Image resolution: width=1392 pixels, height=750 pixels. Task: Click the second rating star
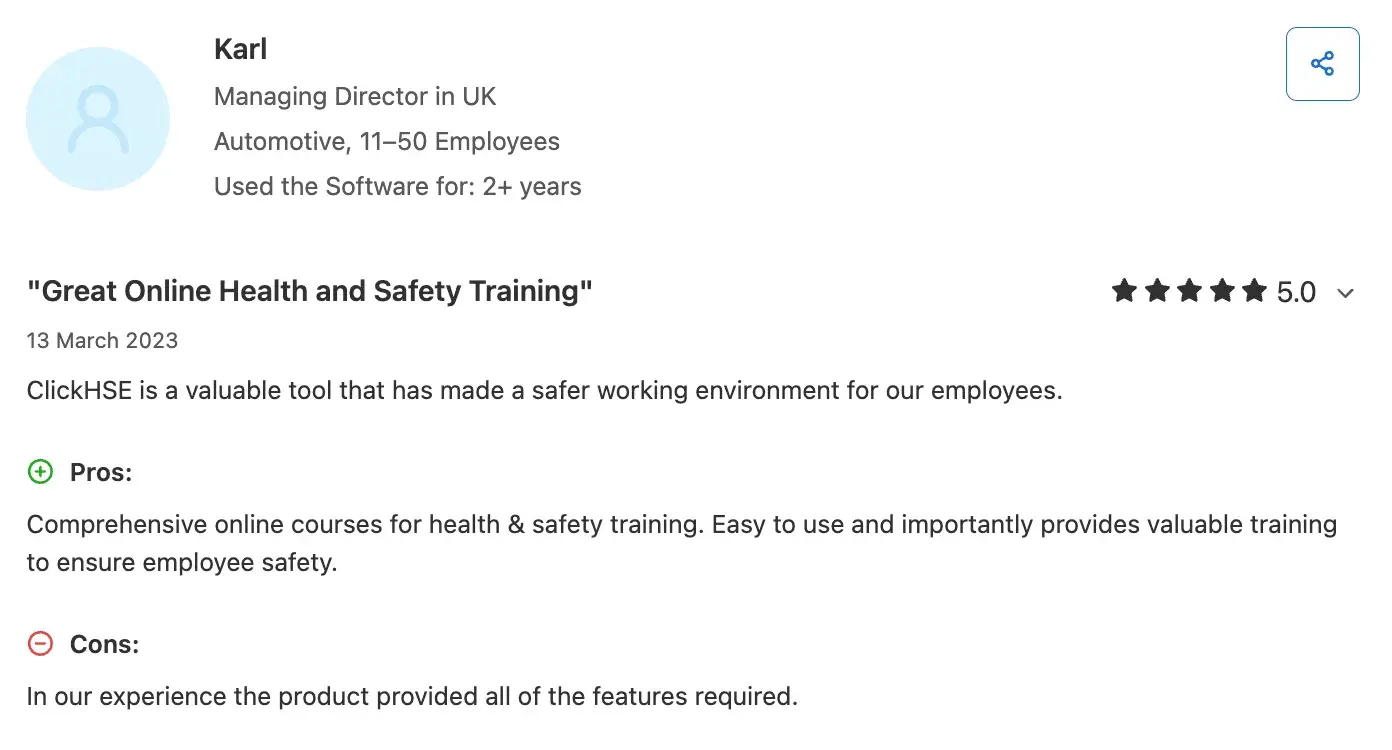tap(1157, 292)
